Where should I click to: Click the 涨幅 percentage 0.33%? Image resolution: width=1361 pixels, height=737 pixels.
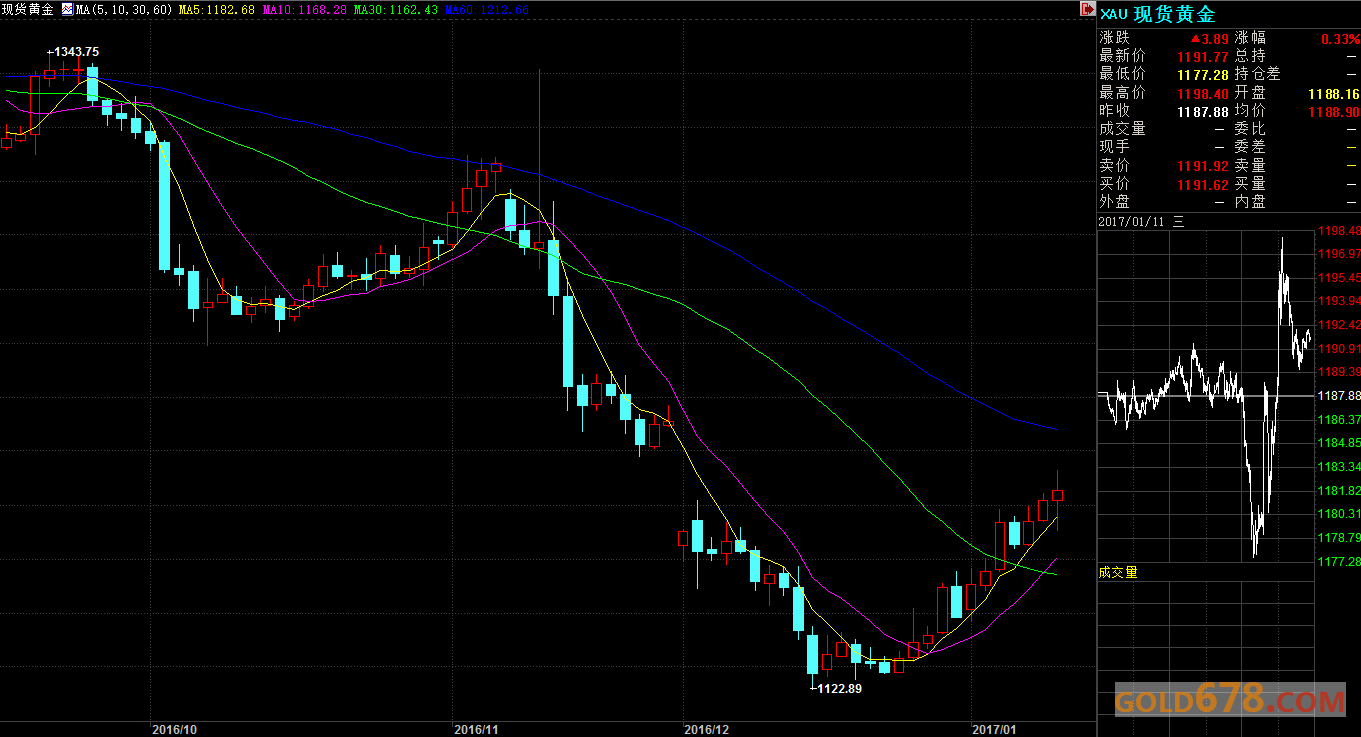click(x=1340, y=38)
